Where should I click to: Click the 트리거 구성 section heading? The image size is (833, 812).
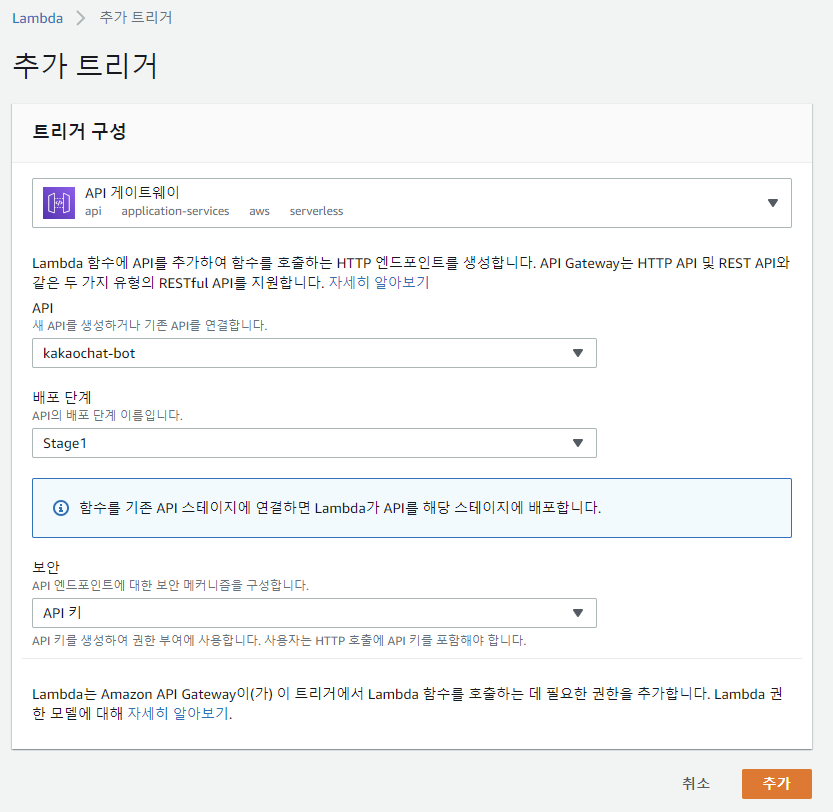79,131
